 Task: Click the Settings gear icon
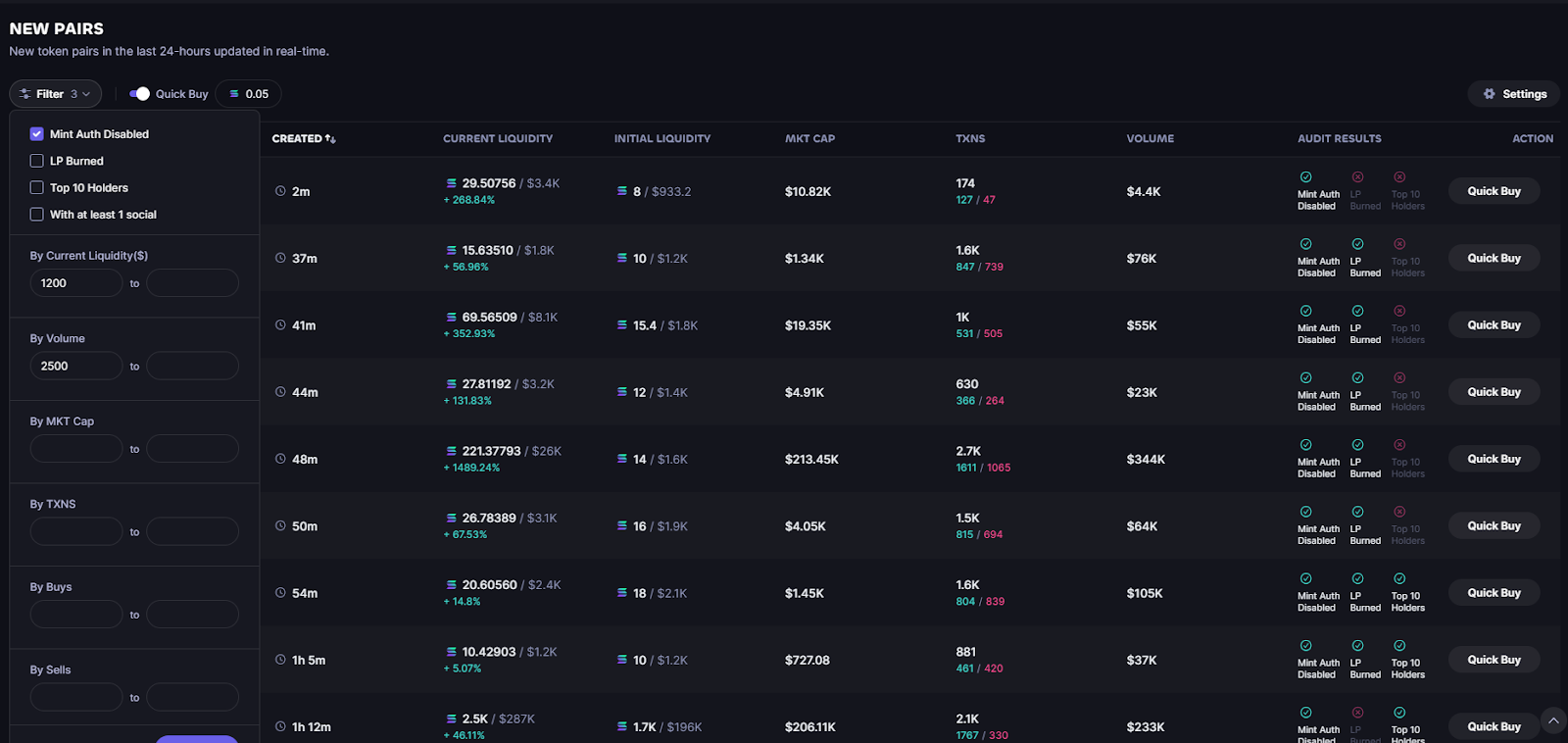pos(1490,94)
